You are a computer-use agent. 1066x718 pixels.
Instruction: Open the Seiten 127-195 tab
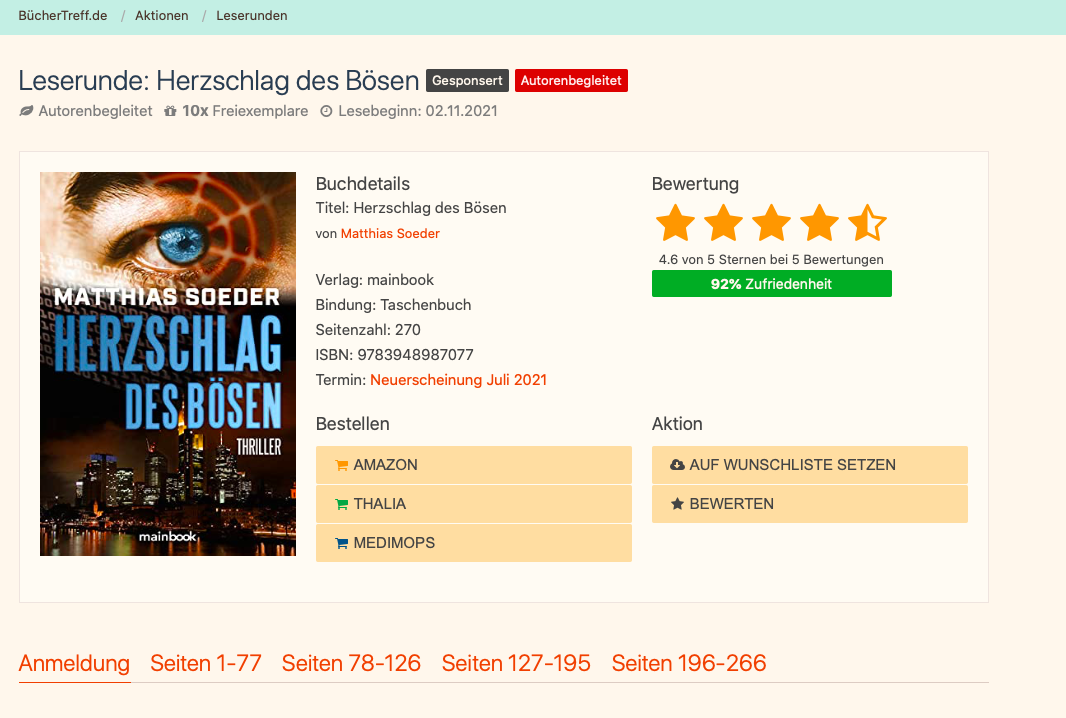point(516,663)
